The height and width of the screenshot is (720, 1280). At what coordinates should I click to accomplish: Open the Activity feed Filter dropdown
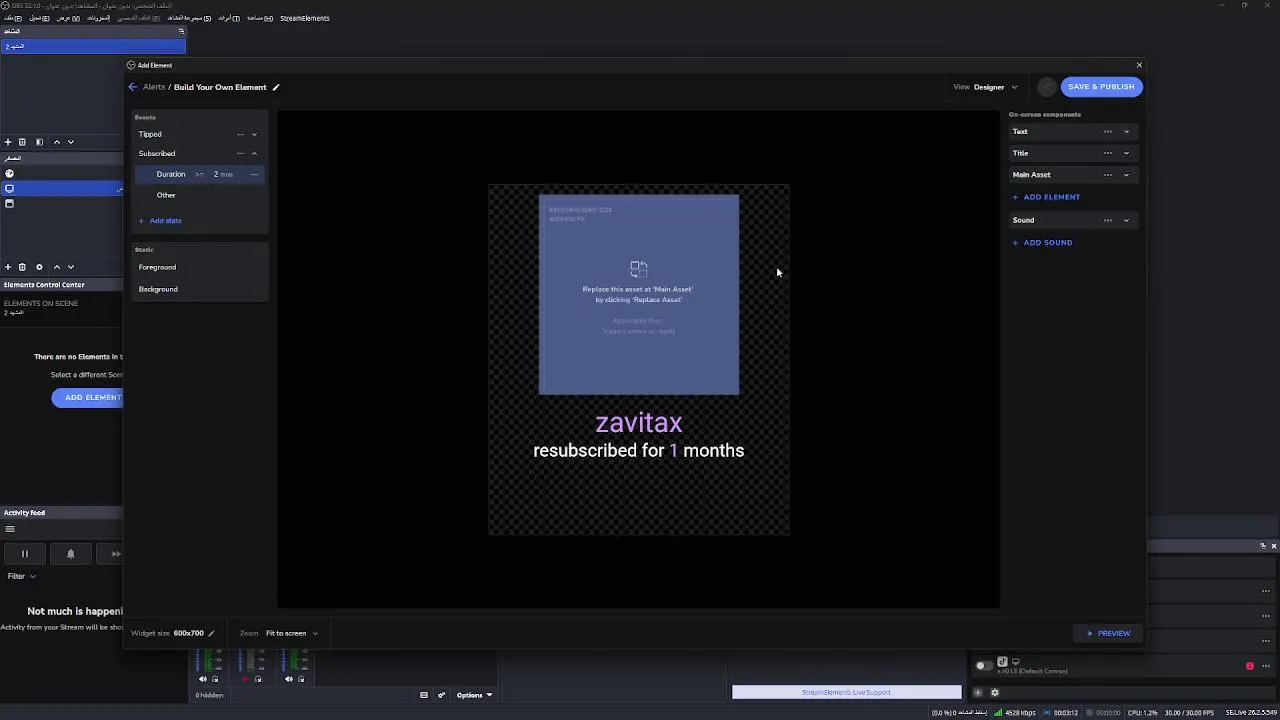click(21, 576)
